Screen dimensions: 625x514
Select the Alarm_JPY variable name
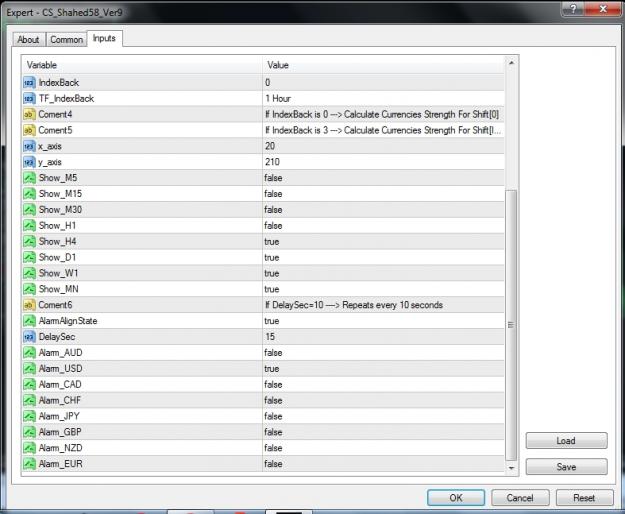(x=59, y=416)
